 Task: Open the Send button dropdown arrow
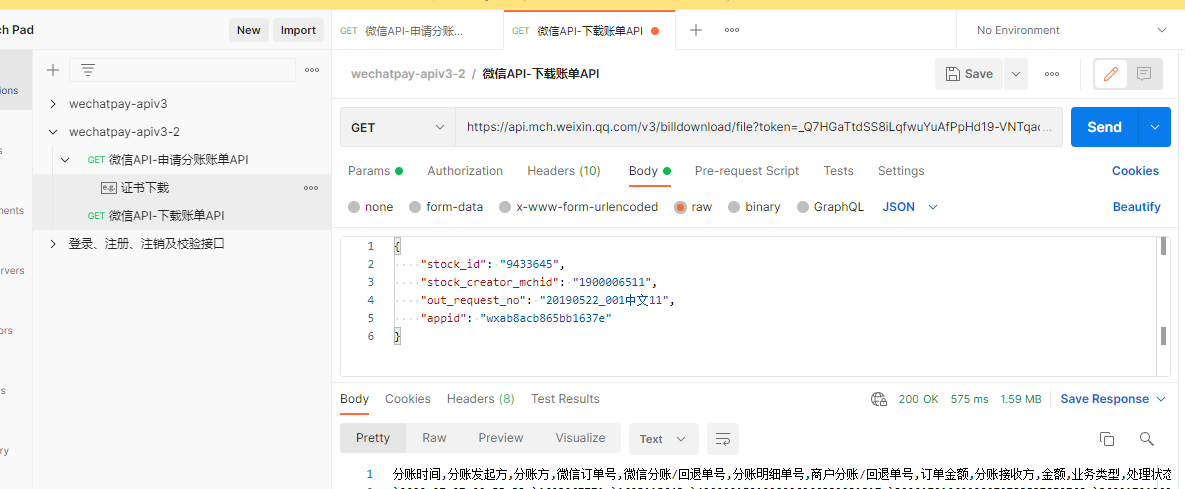pyautogui.click(x=1155, y=127)
